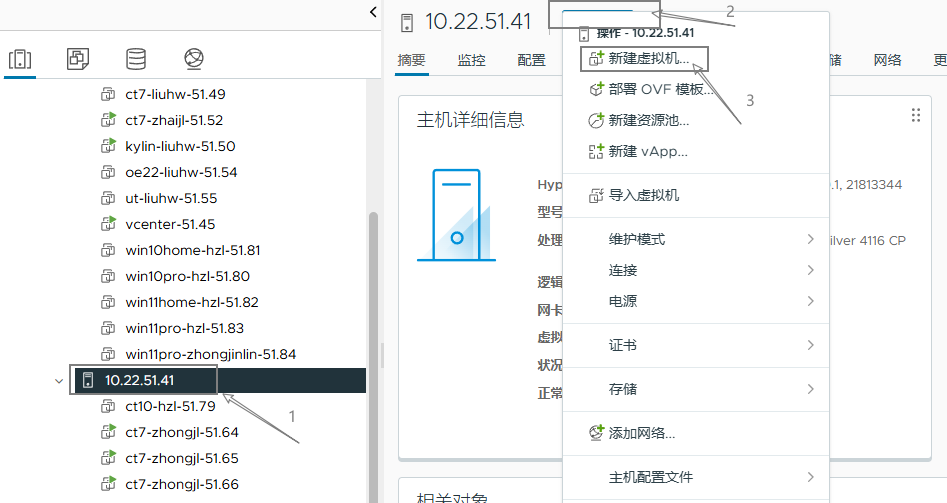Viewport: 947px width, 503px height.
Task: Click the VM icon beside ct7-zhongjl-51.65
Action: [x=108, y=458]
